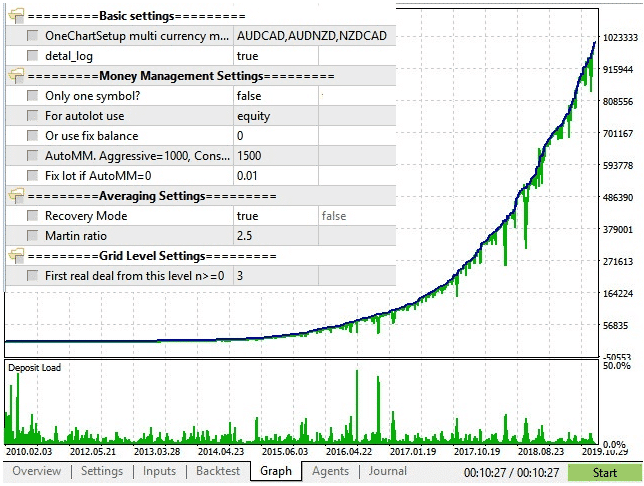Check the Or use fix balance checkbox
Screen dimensions: 644x486
(x=32, y=136)
